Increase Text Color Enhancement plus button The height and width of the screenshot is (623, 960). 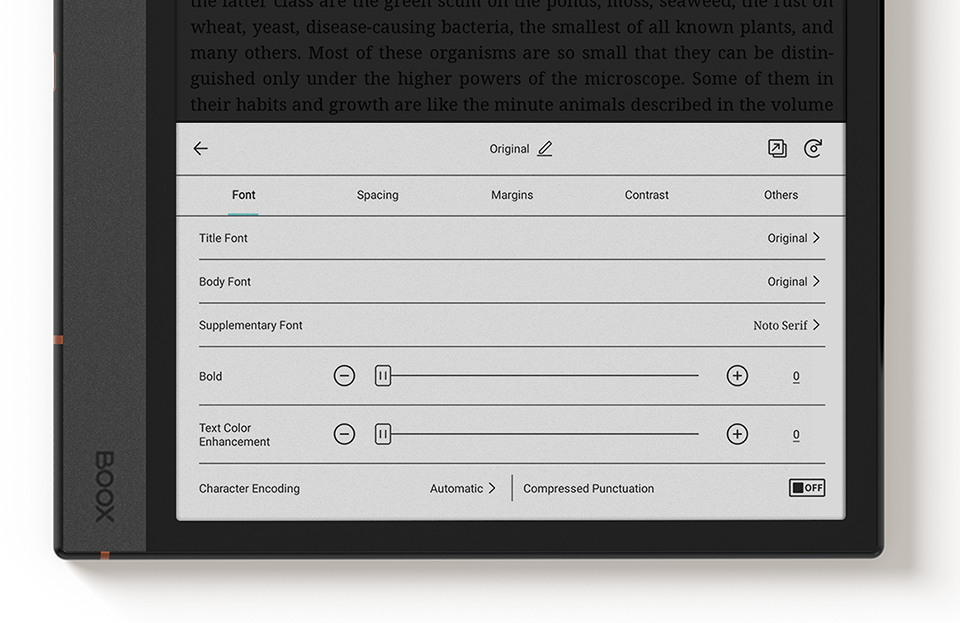pos(737,434)
